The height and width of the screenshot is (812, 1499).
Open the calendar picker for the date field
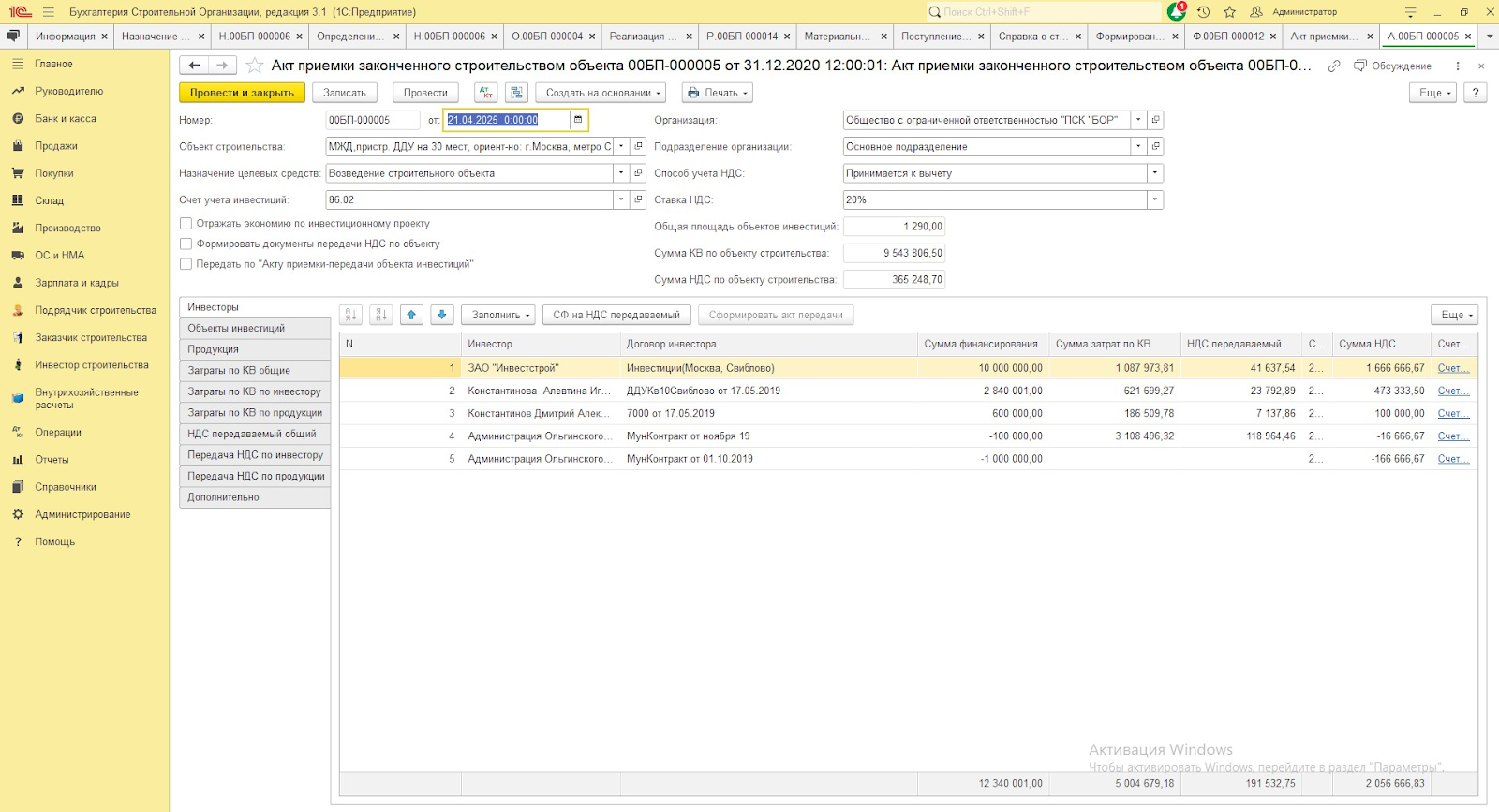tap(578, 120)
